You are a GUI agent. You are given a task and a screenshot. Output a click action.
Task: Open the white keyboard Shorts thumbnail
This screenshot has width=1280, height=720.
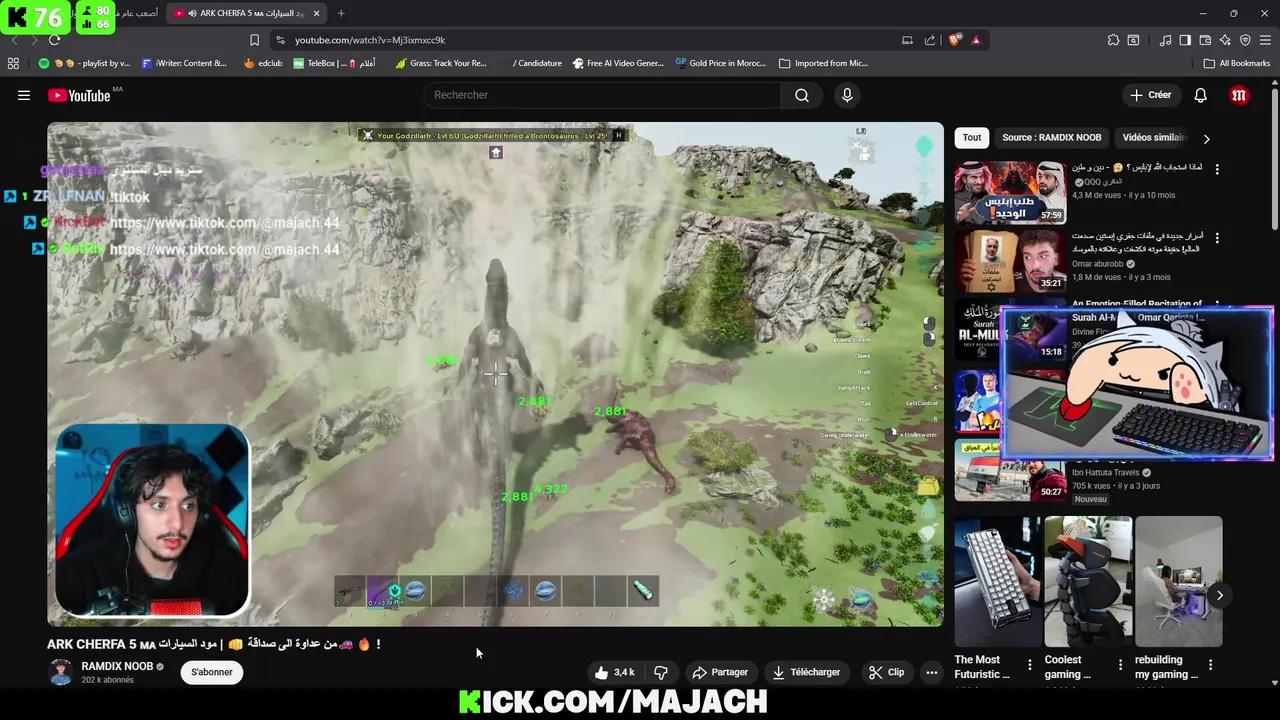point(997,582)
